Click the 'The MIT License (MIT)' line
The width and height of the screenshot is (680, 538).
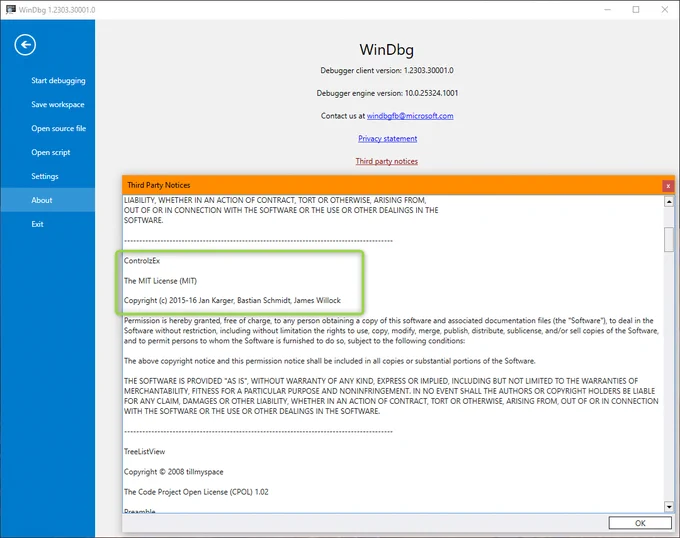(160, 281)
